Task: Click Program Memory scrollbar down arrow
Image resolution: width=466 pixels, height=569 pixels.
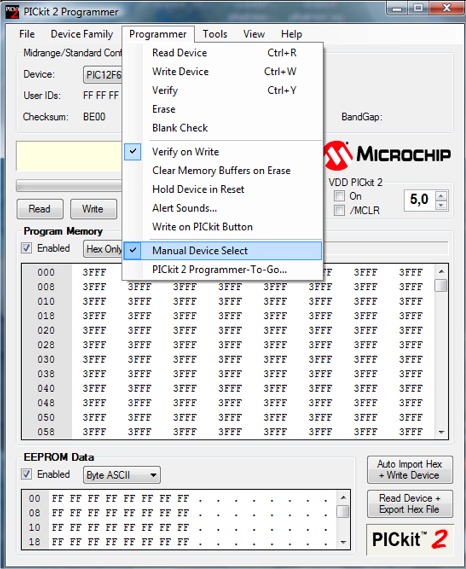Action: tap(441, 432)
